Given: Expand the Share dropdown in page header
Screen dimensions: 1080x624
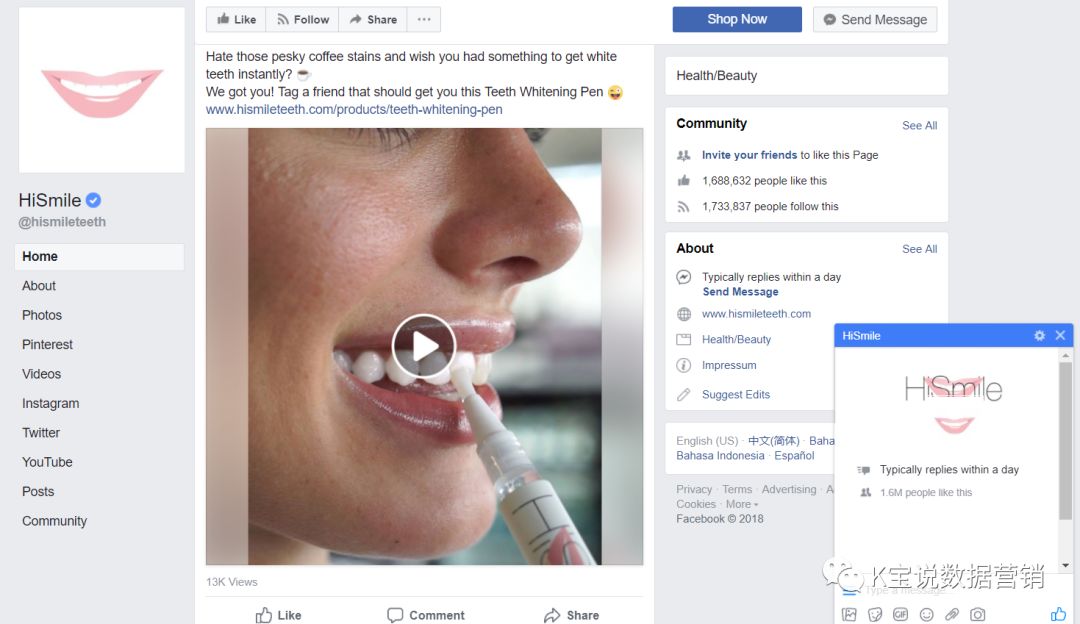Looking at the screenshot, I should tap(373, 20).
